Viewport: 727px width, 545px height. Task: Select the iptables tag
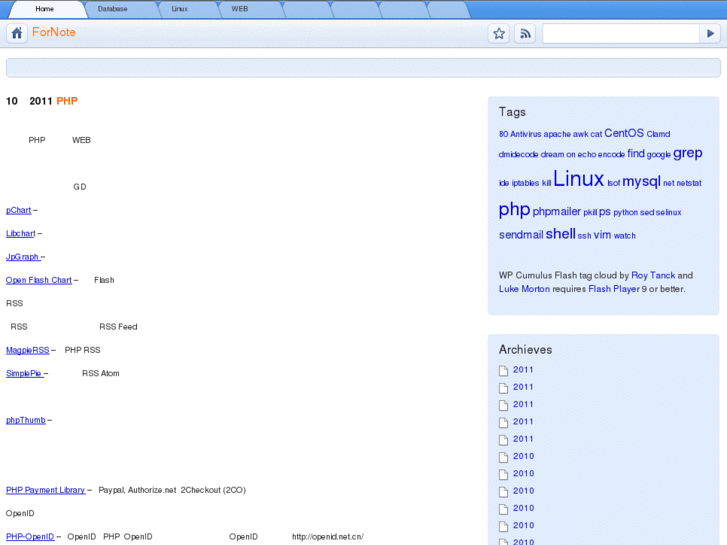click(525, 183)
